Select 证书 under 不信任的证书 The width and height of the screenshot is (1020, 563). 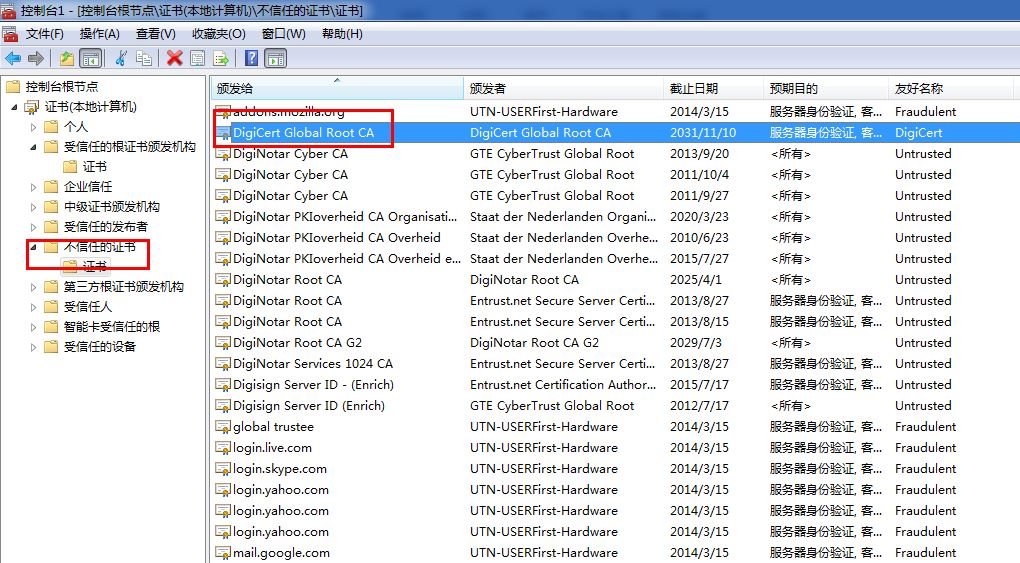pos(94,266)
